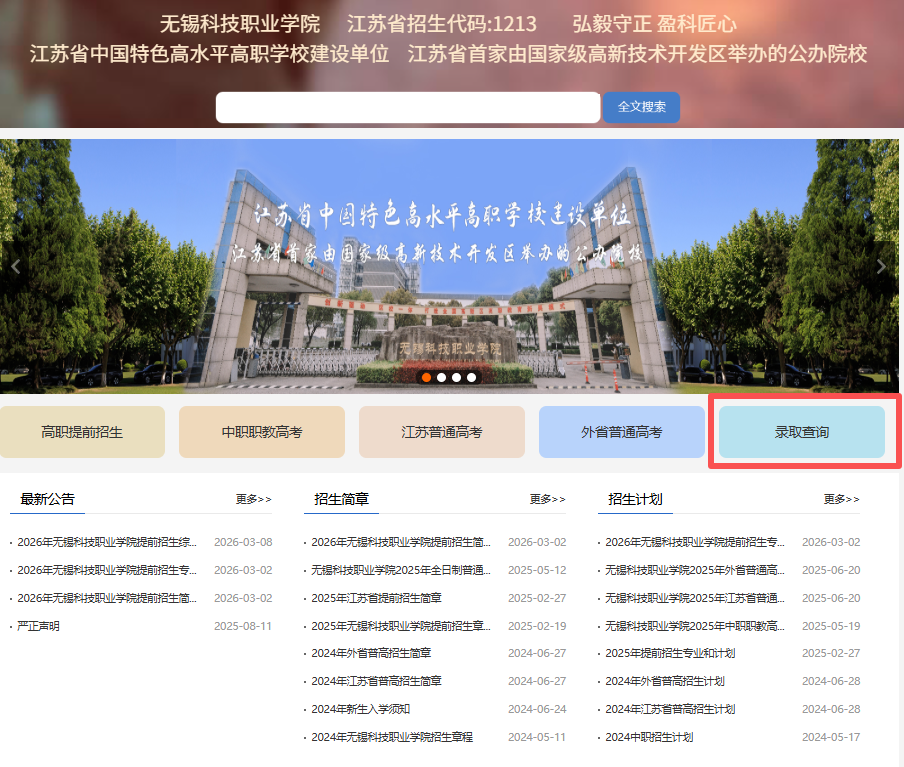Select the last carousel indicator dot
Screen dimensions: 904x767
(x=472, y=378)
